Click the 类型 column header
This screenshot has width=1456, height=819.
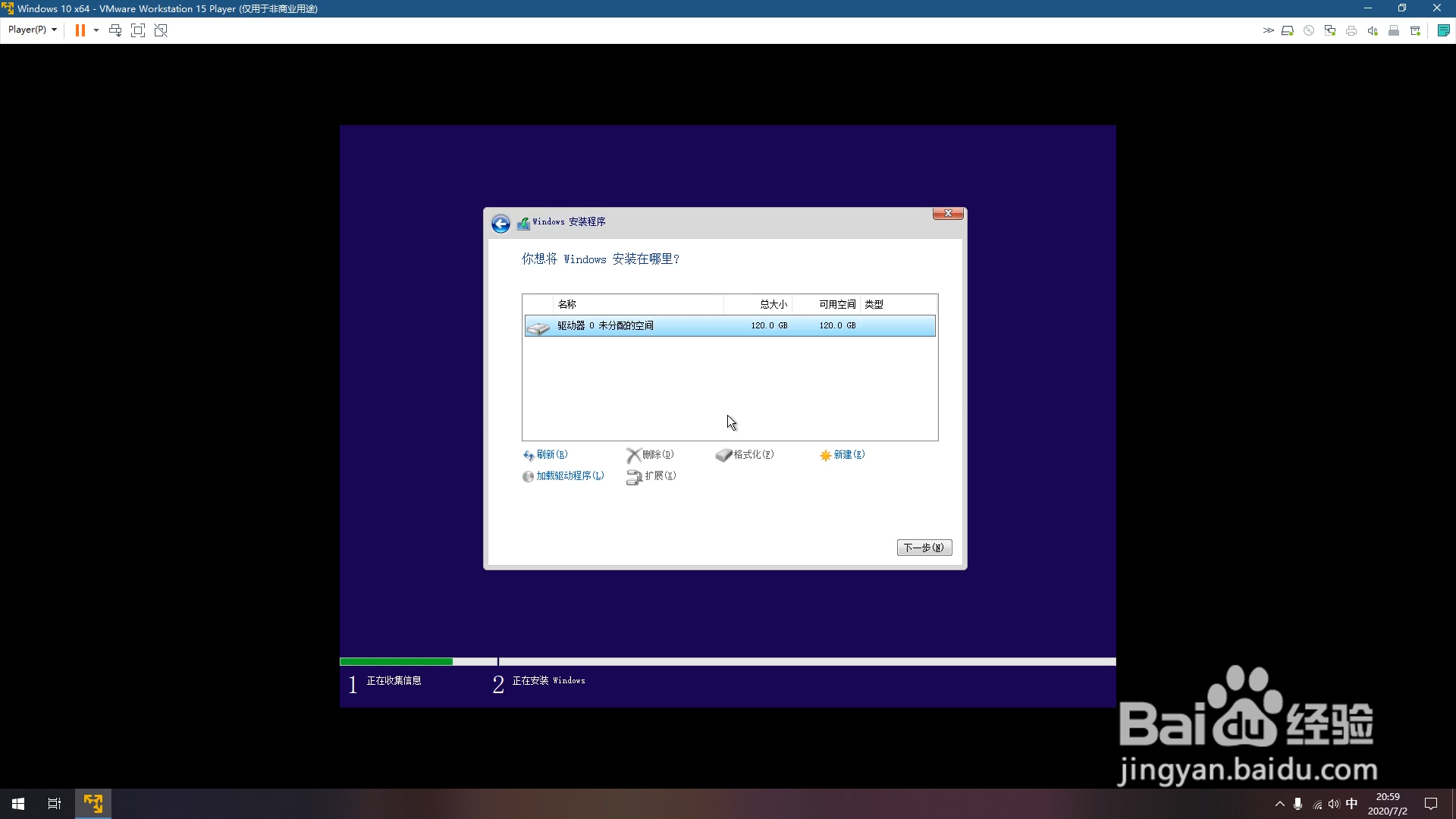[899, 304]
